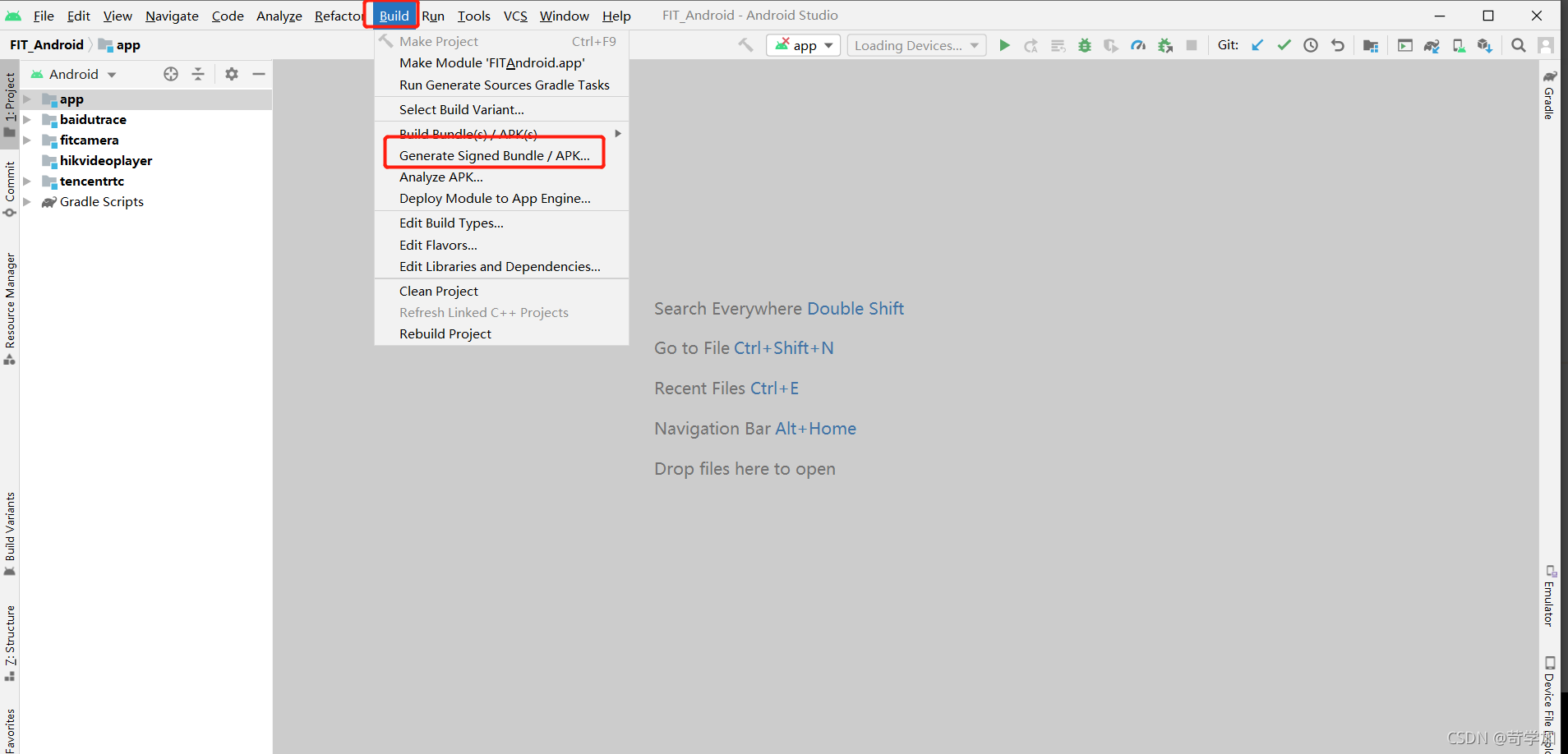The width and height of the screenshot is (1568, 754).
Task: Open Project Structure icon
Action: (1370, 45)
